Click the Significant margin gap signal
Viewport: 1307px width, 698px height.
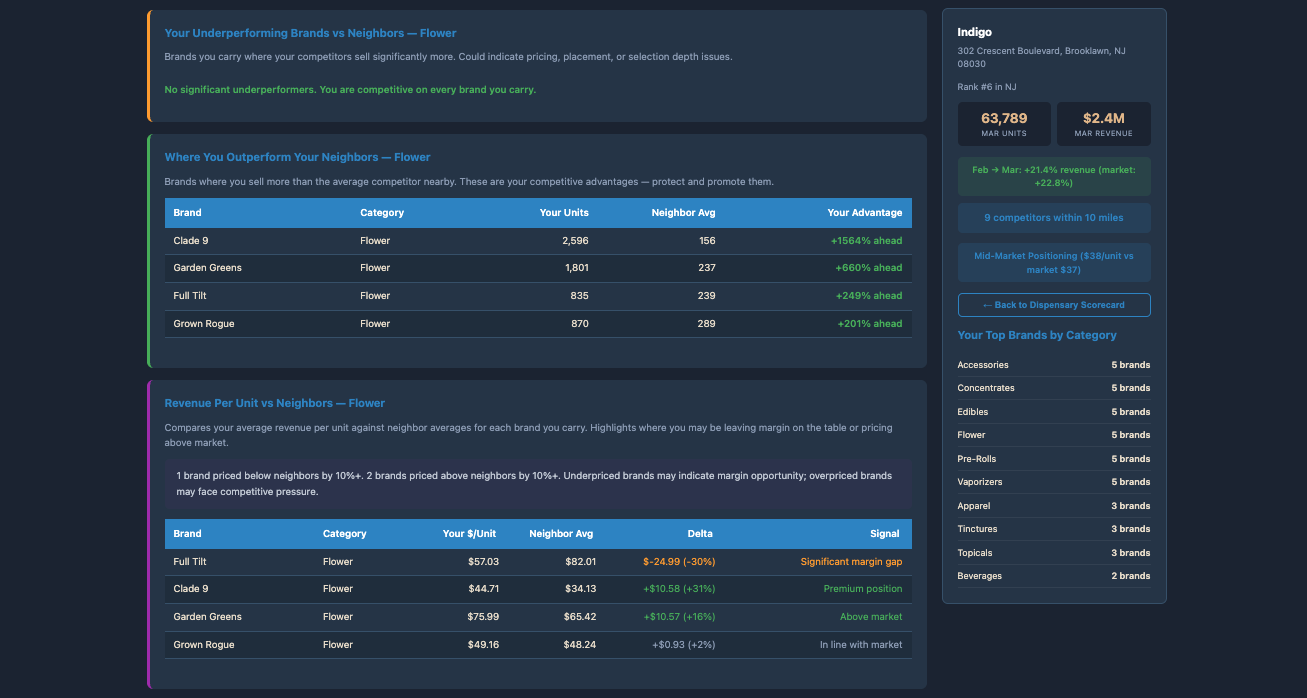852,562
